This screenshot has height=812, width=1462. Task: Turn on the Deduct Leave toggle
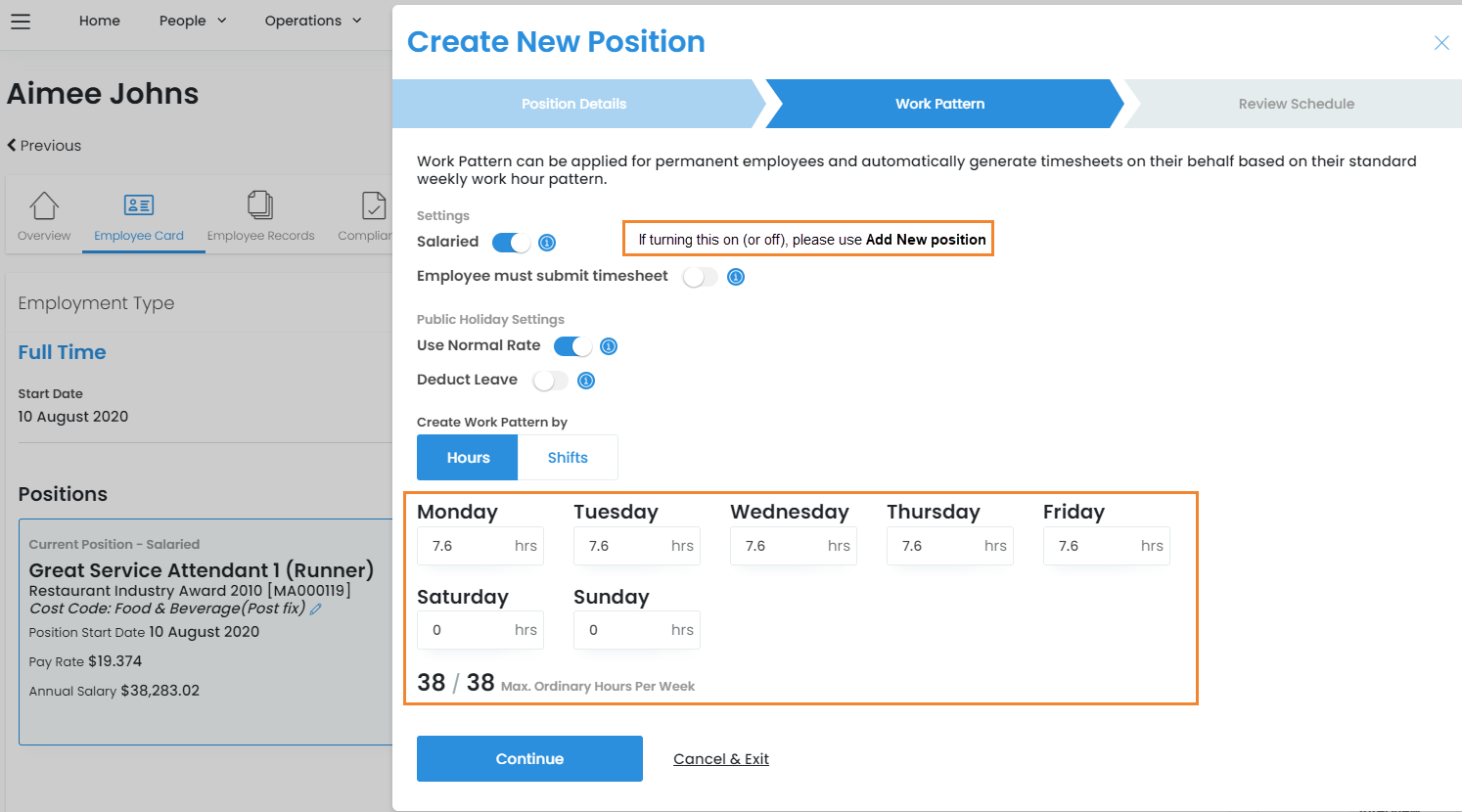point(550,381)
